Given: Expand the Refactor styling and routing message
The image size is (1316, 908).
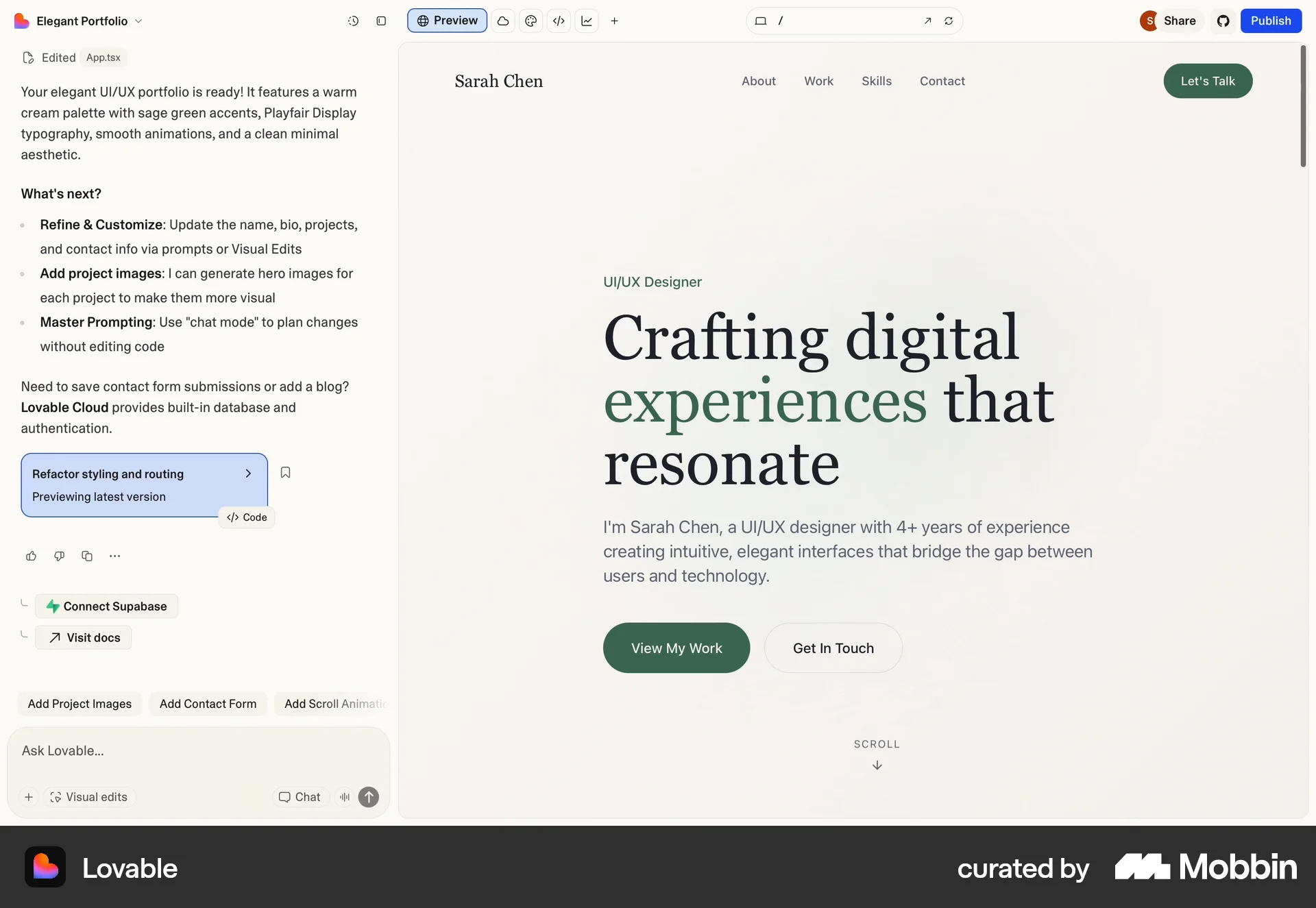Looking at the screenshot, I should click(247, 474).
